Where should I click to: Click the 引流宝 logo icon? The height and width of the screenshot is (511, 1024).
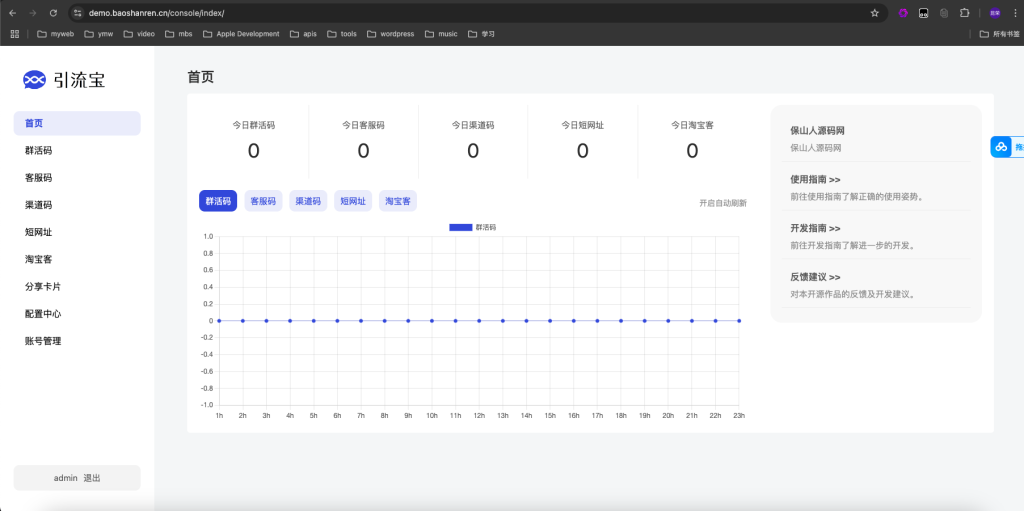pyautogui.click(x=35, y=80)
